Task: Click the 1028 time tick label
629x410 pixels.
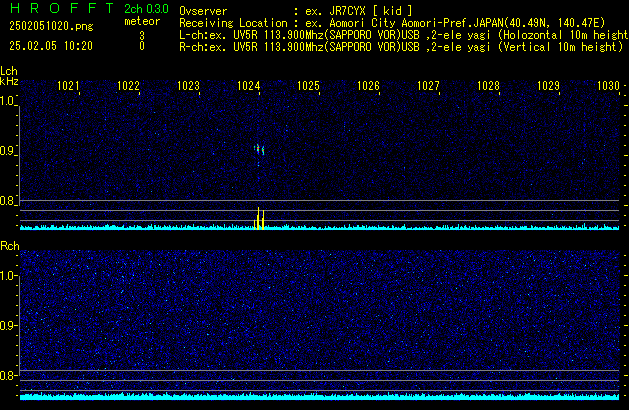Action: [x=488, y=86]
